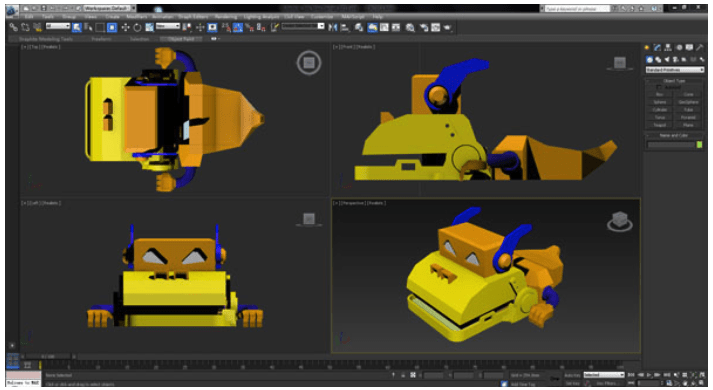This screenshot has width=713, height=390.
Task: Switch to the Object Paint ribbon tab
Action: 182,39
